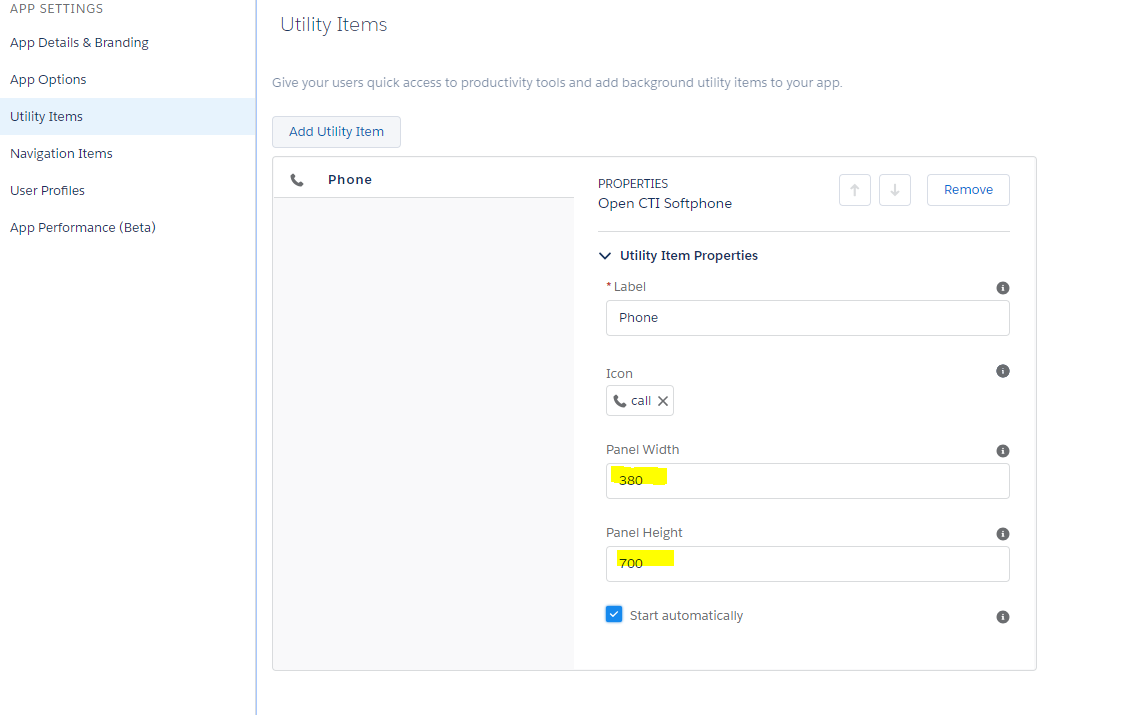
Task: Go to Navigation Items settings
Action: pyautogui.click(x=61, y=154)
